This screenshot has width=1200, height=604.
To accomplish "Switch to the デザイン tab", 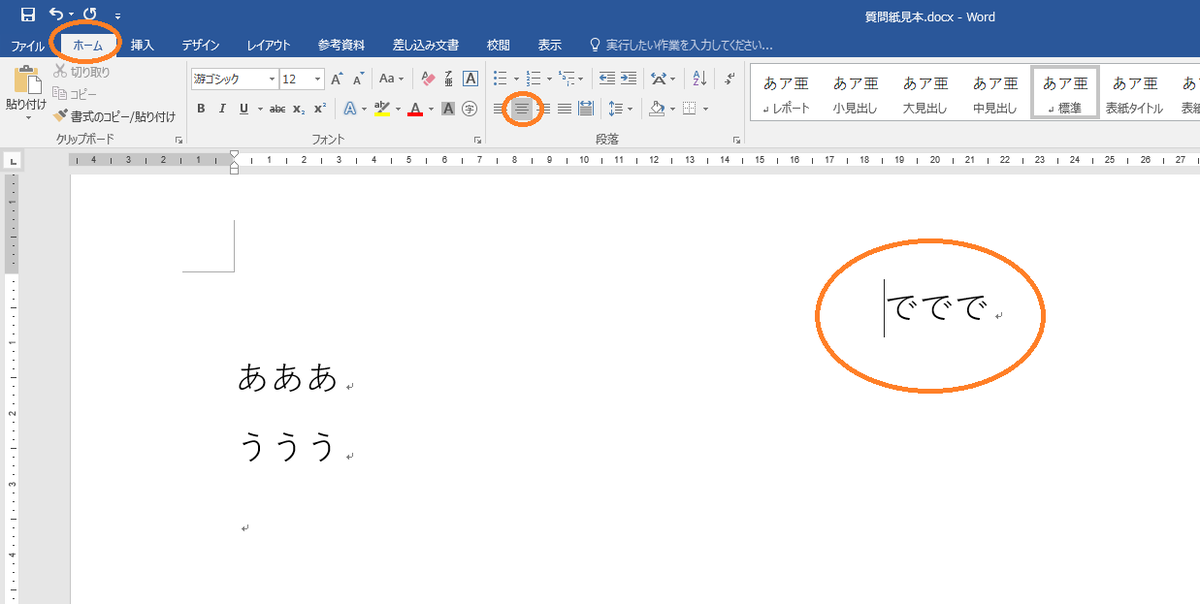I will point(201,45).
